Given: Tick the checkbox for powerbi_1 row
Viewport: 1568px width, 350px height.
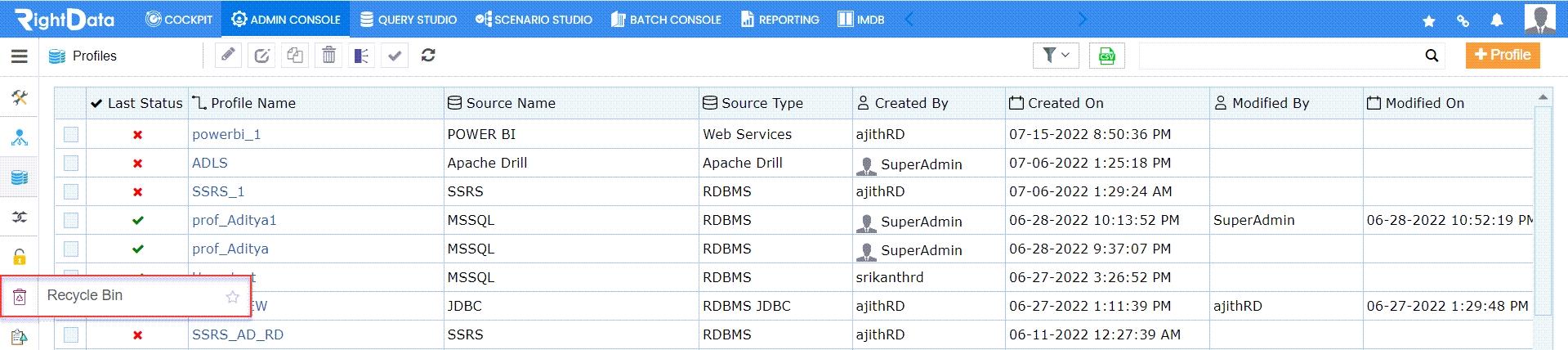Looking at the screenshot, I should 71,134.
